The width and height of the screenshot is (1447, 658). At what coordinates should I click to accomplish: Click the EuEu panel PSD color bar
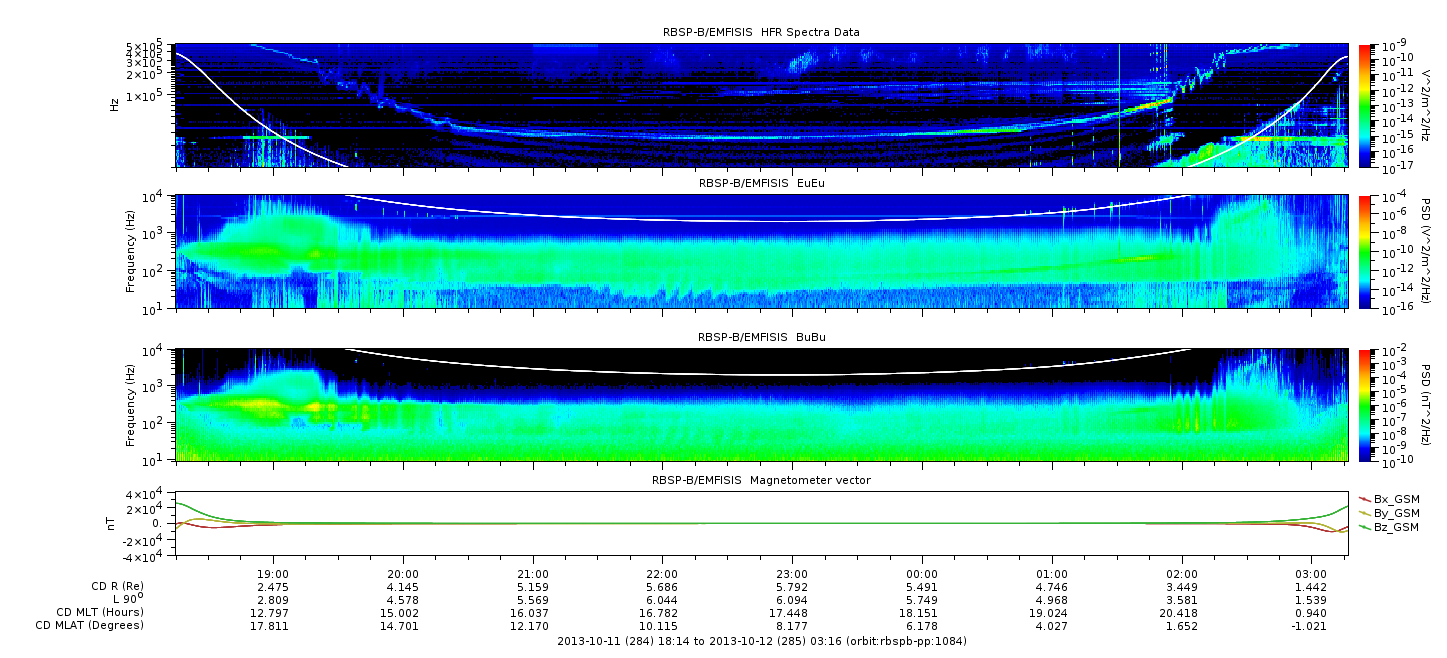pos(1366,252)
